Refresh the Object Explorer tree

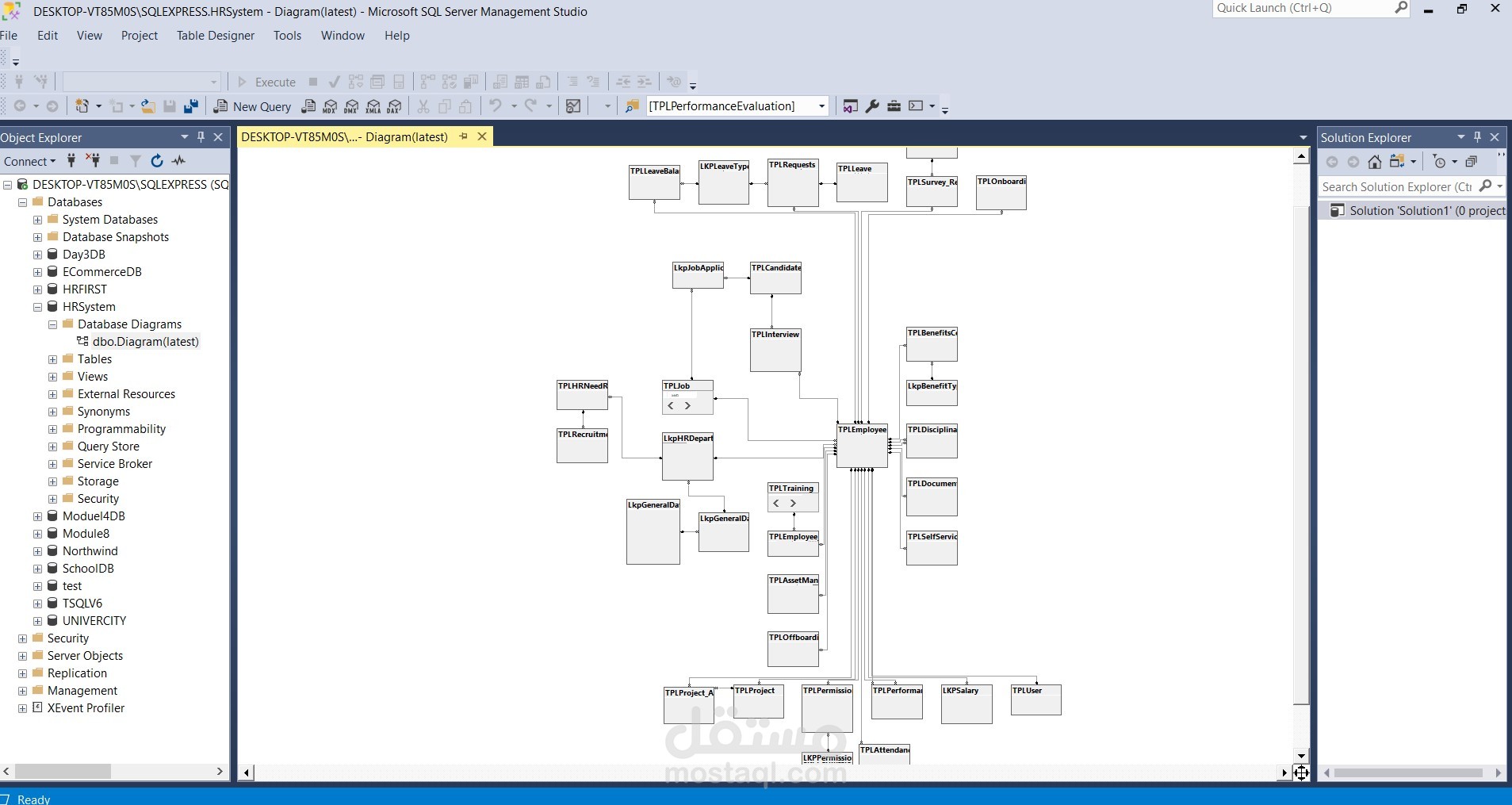pyautogui.click(x=157, y=161)
